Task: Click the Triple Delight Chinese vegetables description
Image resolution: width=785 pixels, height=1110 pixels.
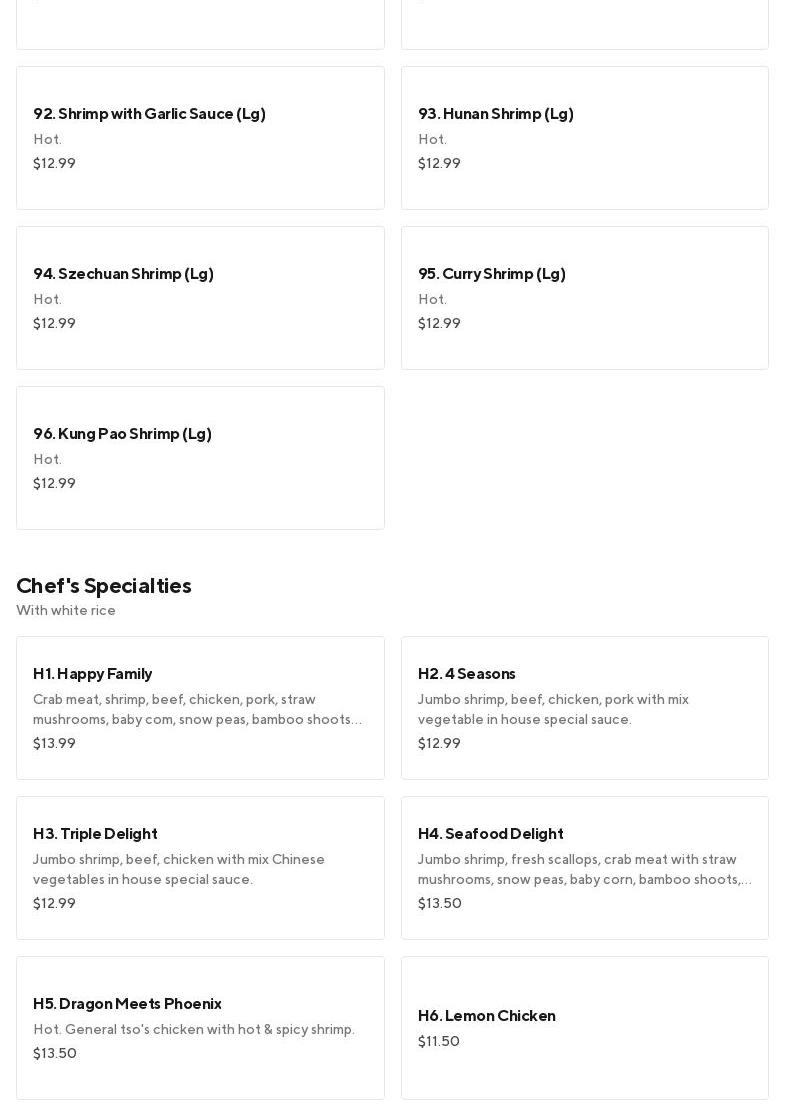Action: [x=179, y=869]
